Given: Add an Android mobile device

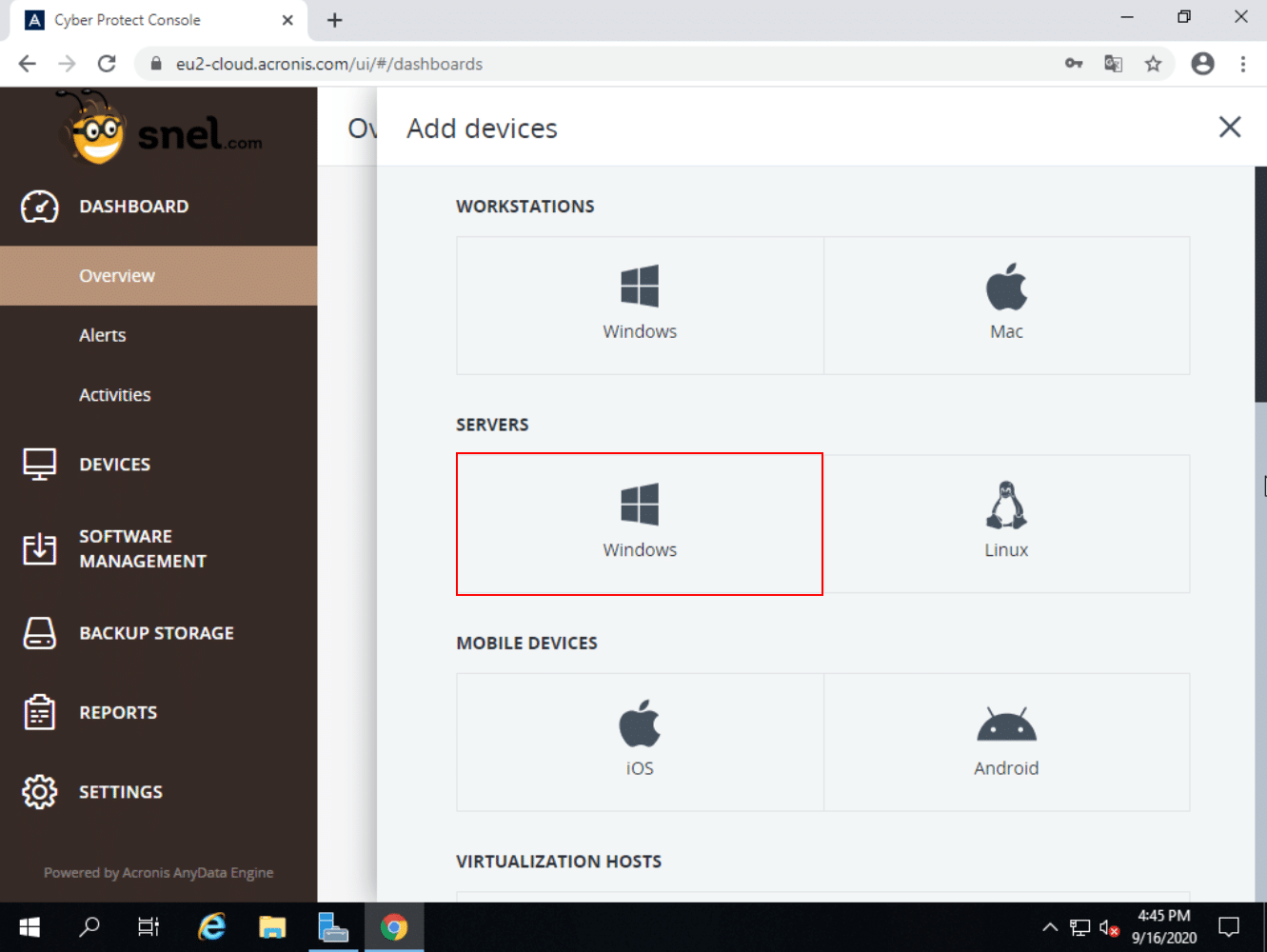Looking at the screenshot, I should (1006, 742).
